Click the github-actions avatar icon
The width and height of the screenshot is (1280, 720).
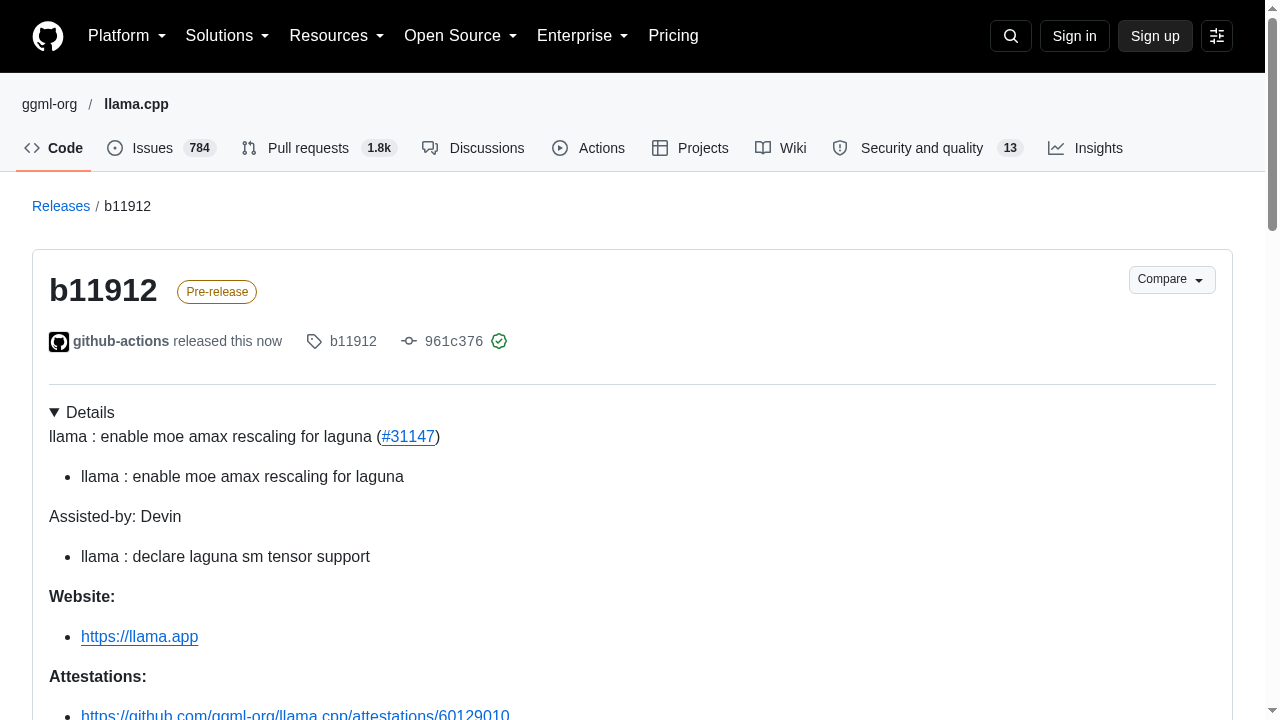59,342
